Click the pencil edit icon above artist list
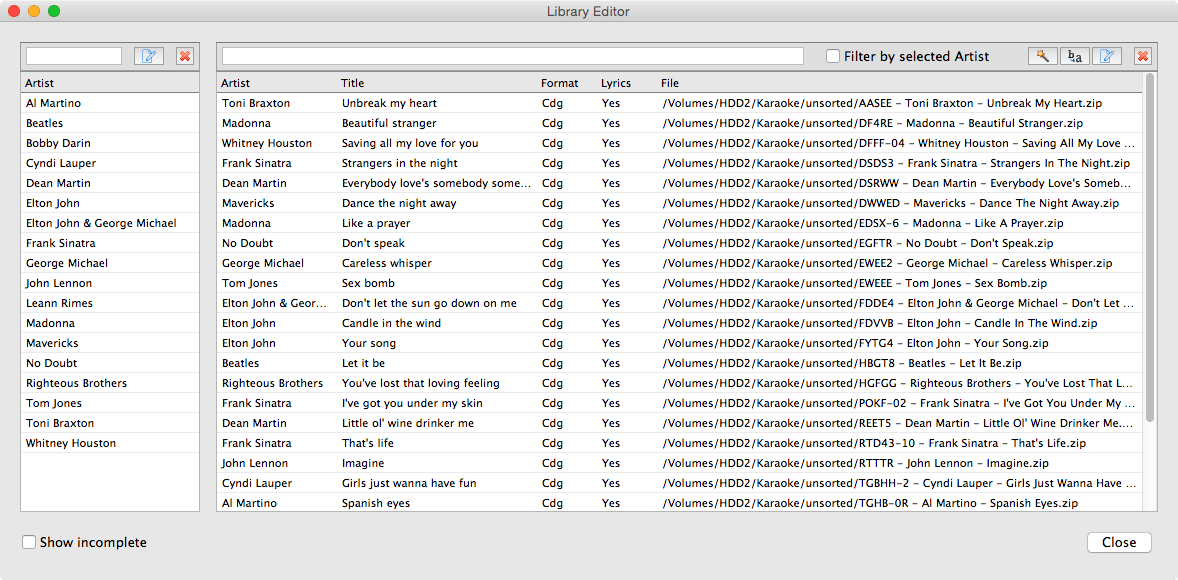Image resolution: width=1178 pixels, height=580 pixels. coord(148,56)
